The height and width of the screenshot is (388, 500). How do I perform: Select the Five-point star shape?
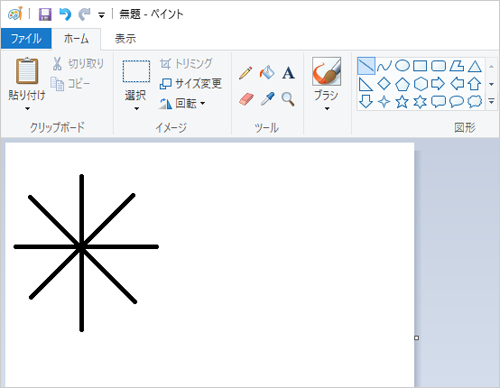pyautogui.click(x=402, y=102)
